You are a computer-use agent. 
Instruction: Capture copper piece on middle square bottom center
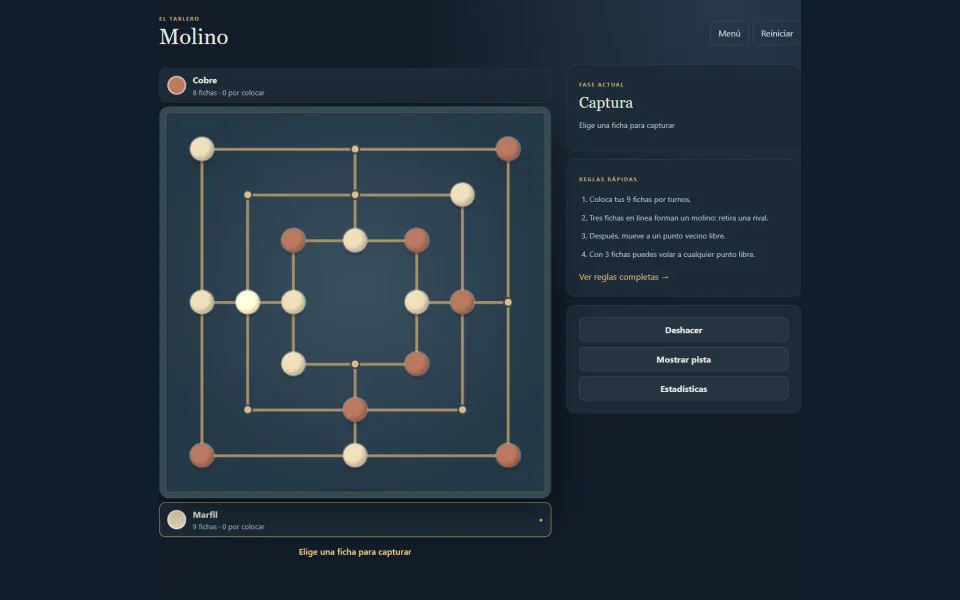[x=355, y=410]
